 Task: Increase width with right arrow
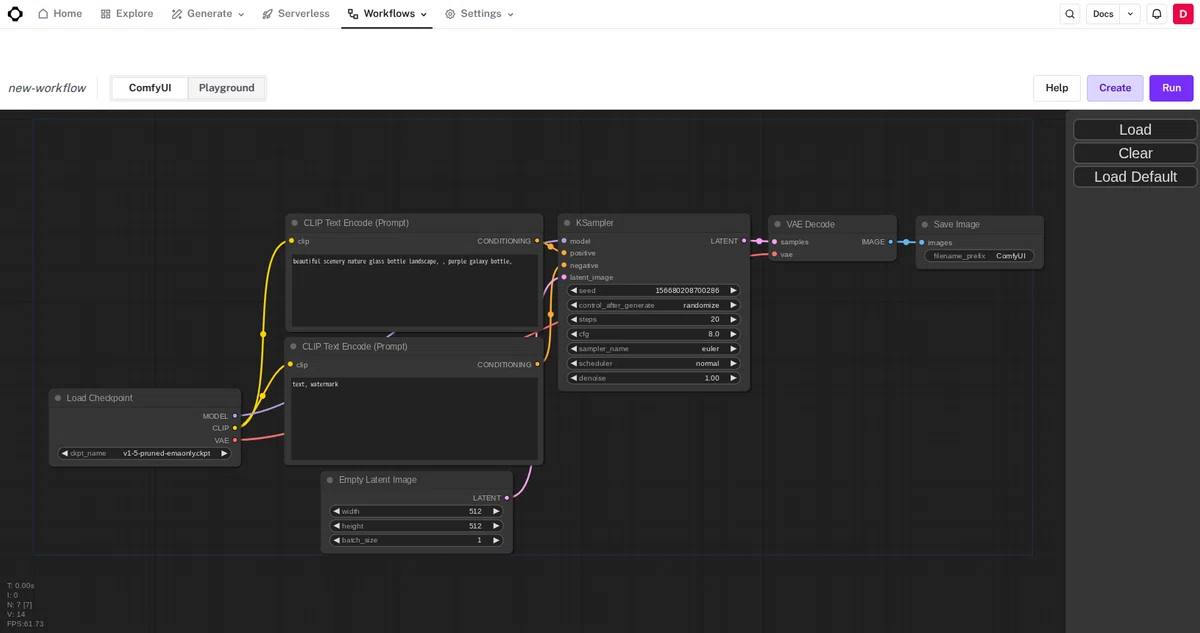click(x=496, y=511)
